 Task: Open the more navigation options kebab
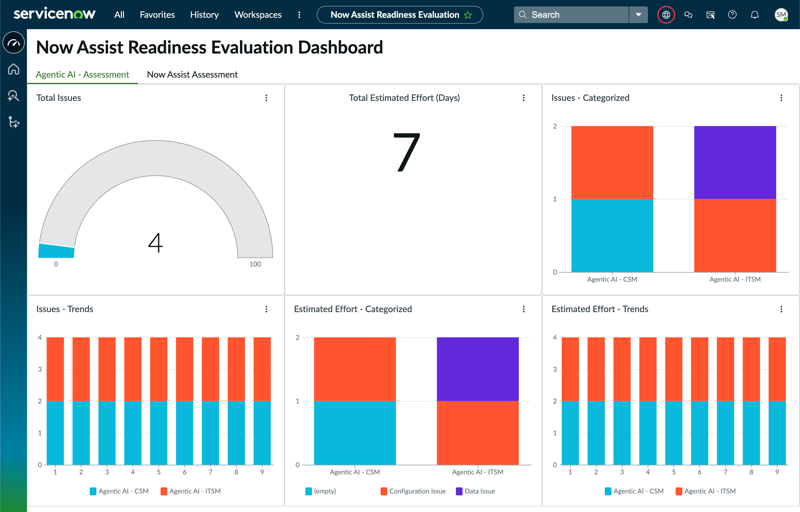point(299,15)
